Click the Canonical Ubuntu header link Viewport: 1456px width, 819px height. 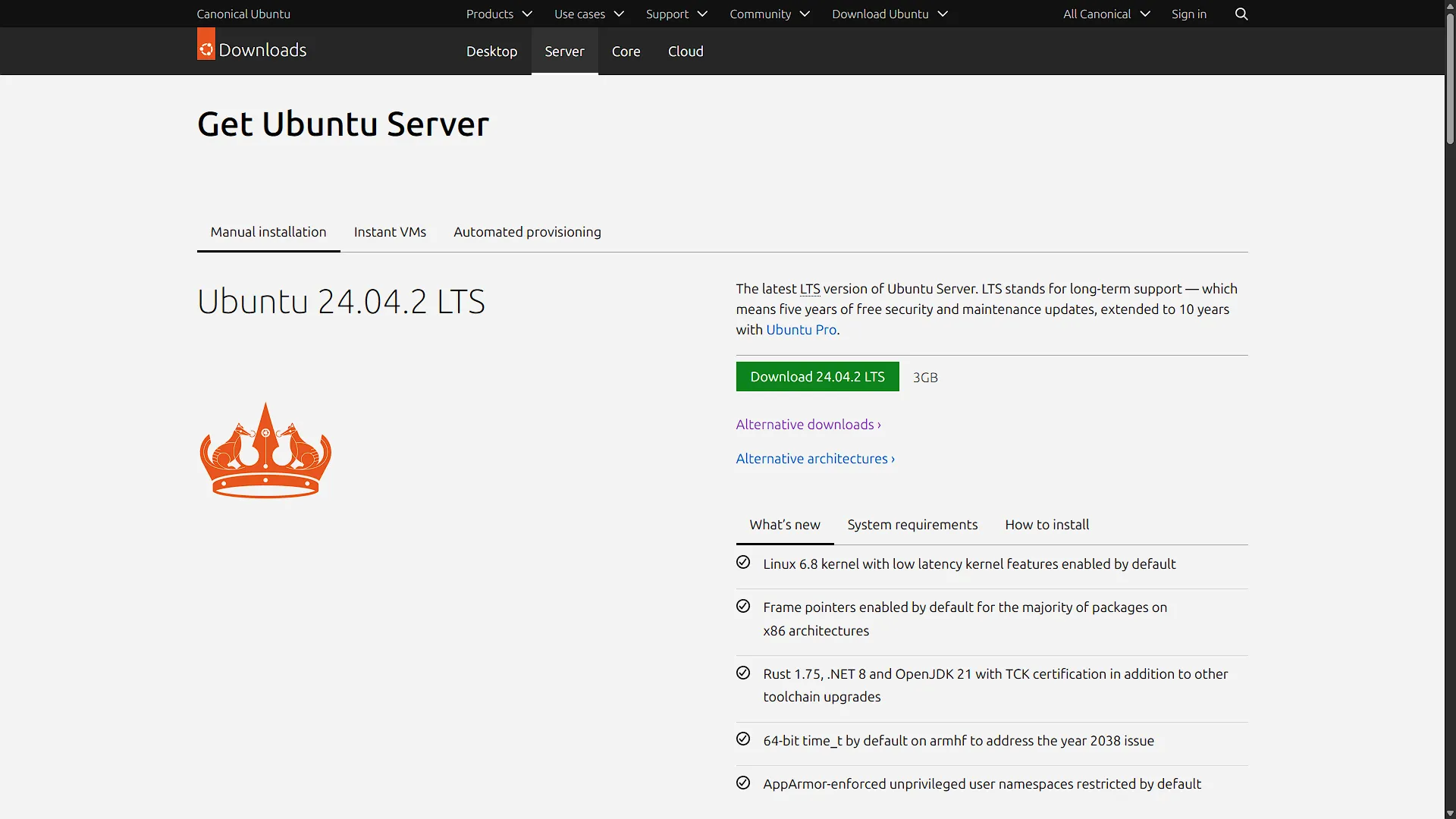(243, 14)
